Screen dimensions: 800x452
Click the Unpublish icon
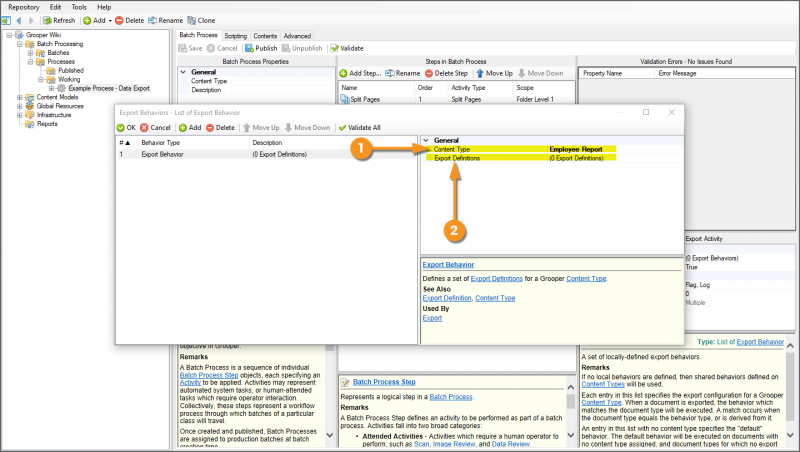click(286, 48)
